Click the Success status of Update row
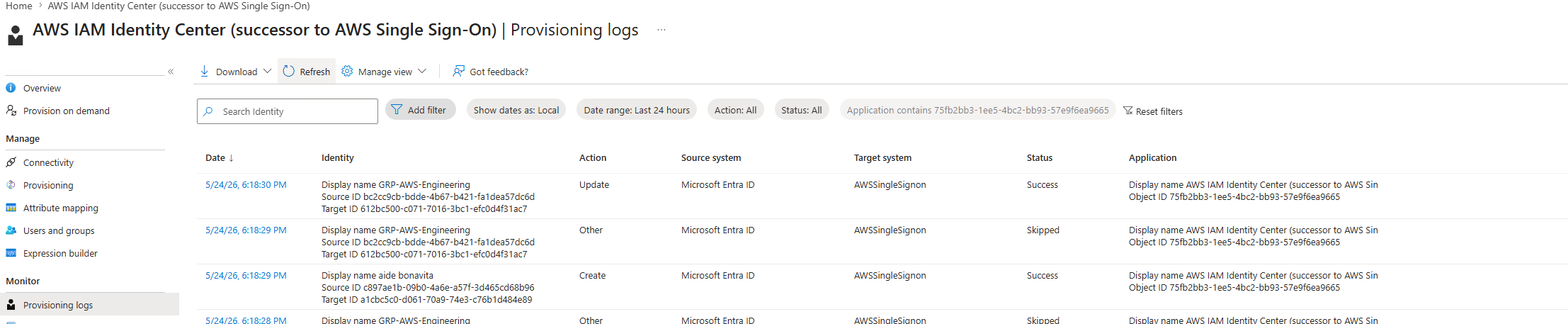 click(1043, 185)
